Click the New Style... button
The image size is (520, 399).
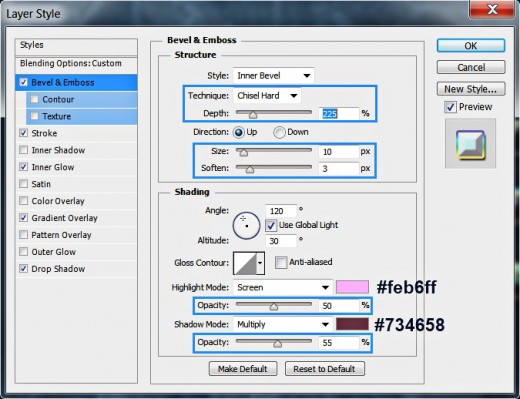coord(471,89)
